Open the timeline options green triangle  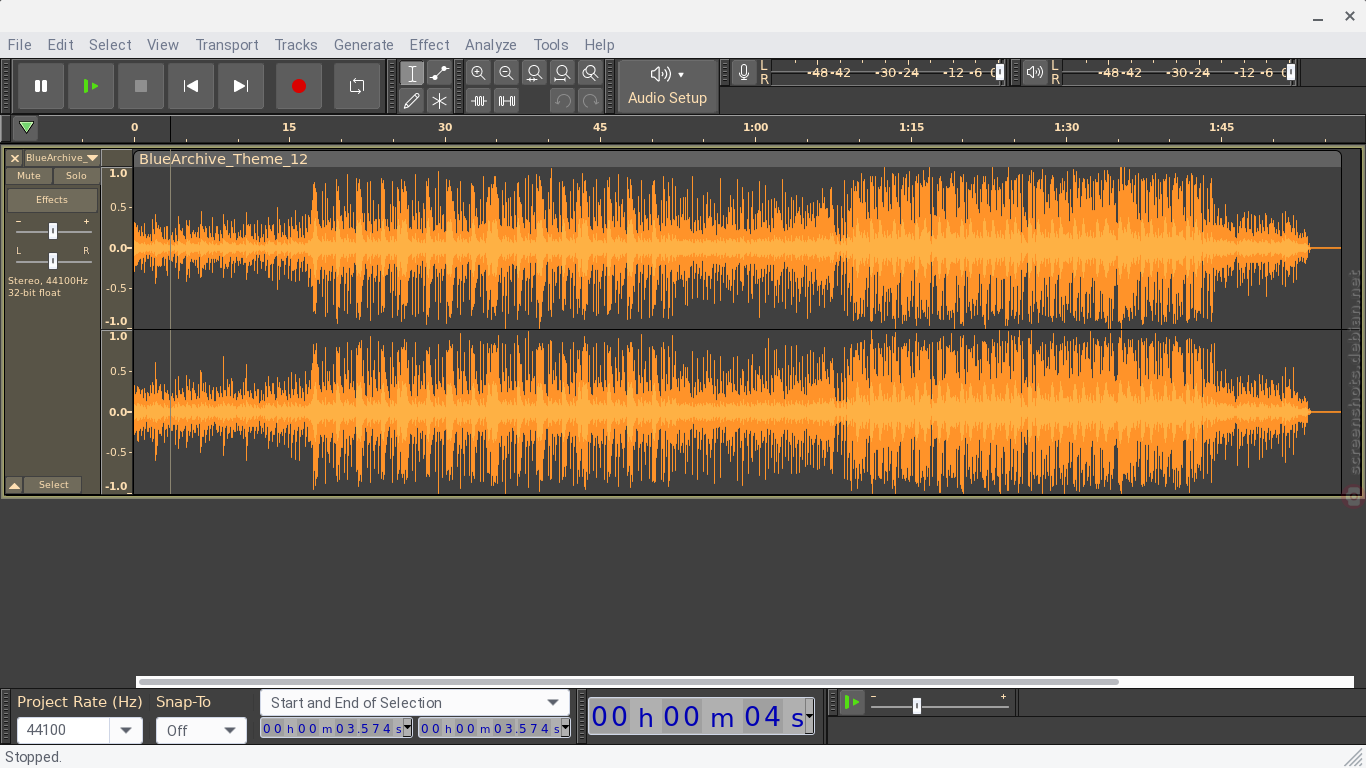click(x=26, y=127)
